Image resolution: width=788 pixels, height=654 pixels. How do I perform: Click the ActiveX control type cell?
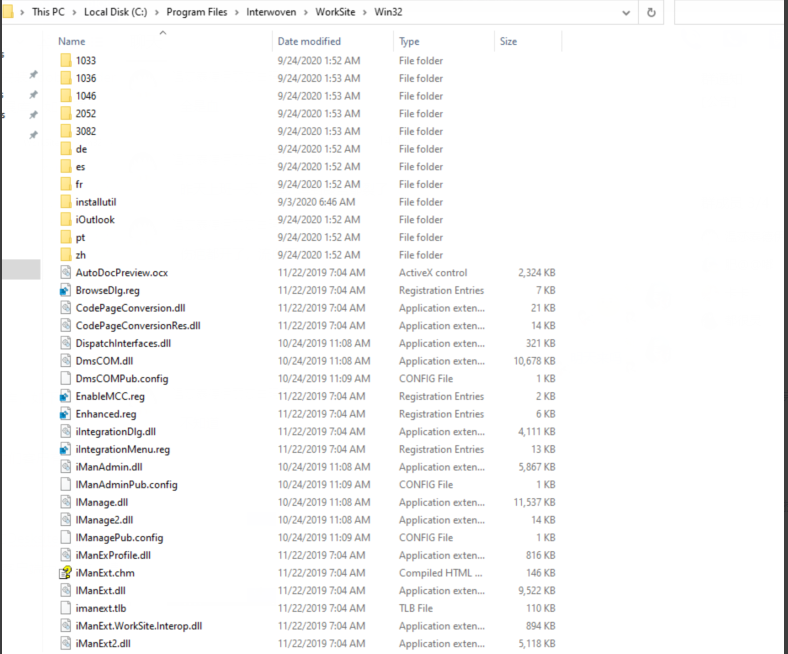coord(433,272)
